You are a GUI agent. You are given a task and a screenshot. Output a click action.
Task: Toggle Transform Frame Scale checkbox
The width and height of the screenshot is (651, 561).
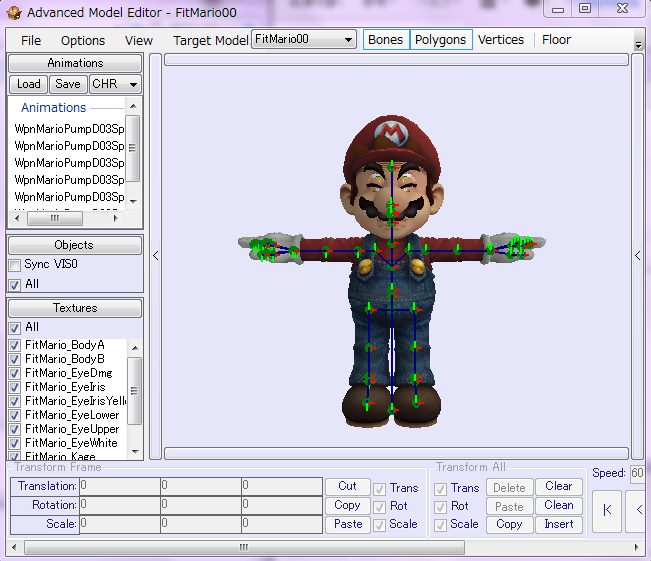coord(379,525)
